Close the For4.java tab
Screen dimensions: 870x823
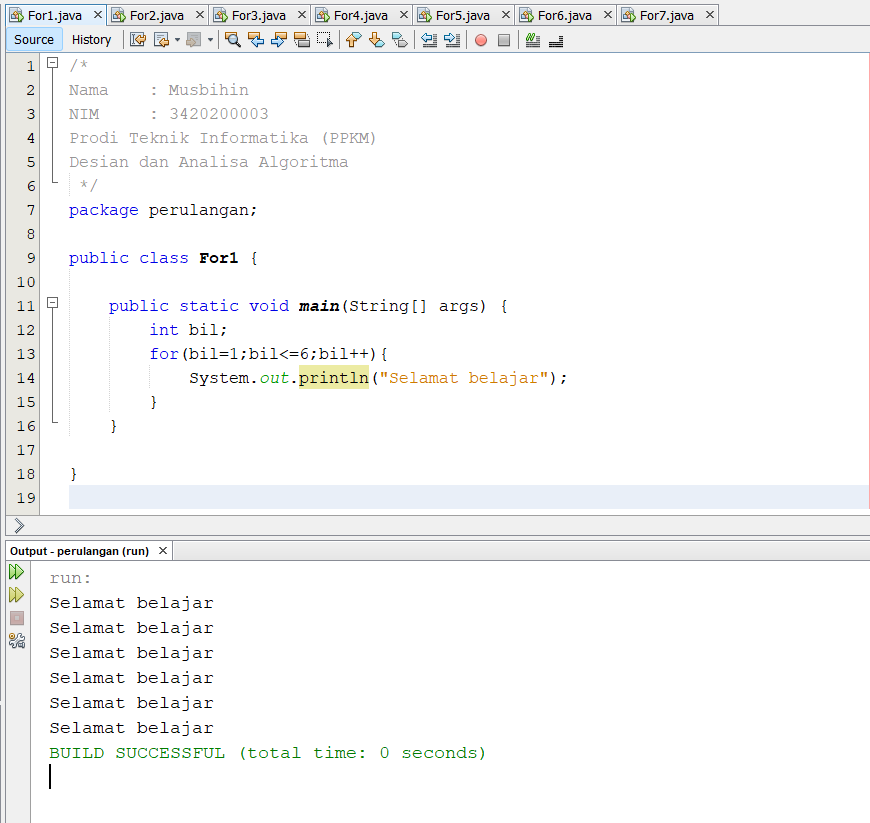coord(404,15)
